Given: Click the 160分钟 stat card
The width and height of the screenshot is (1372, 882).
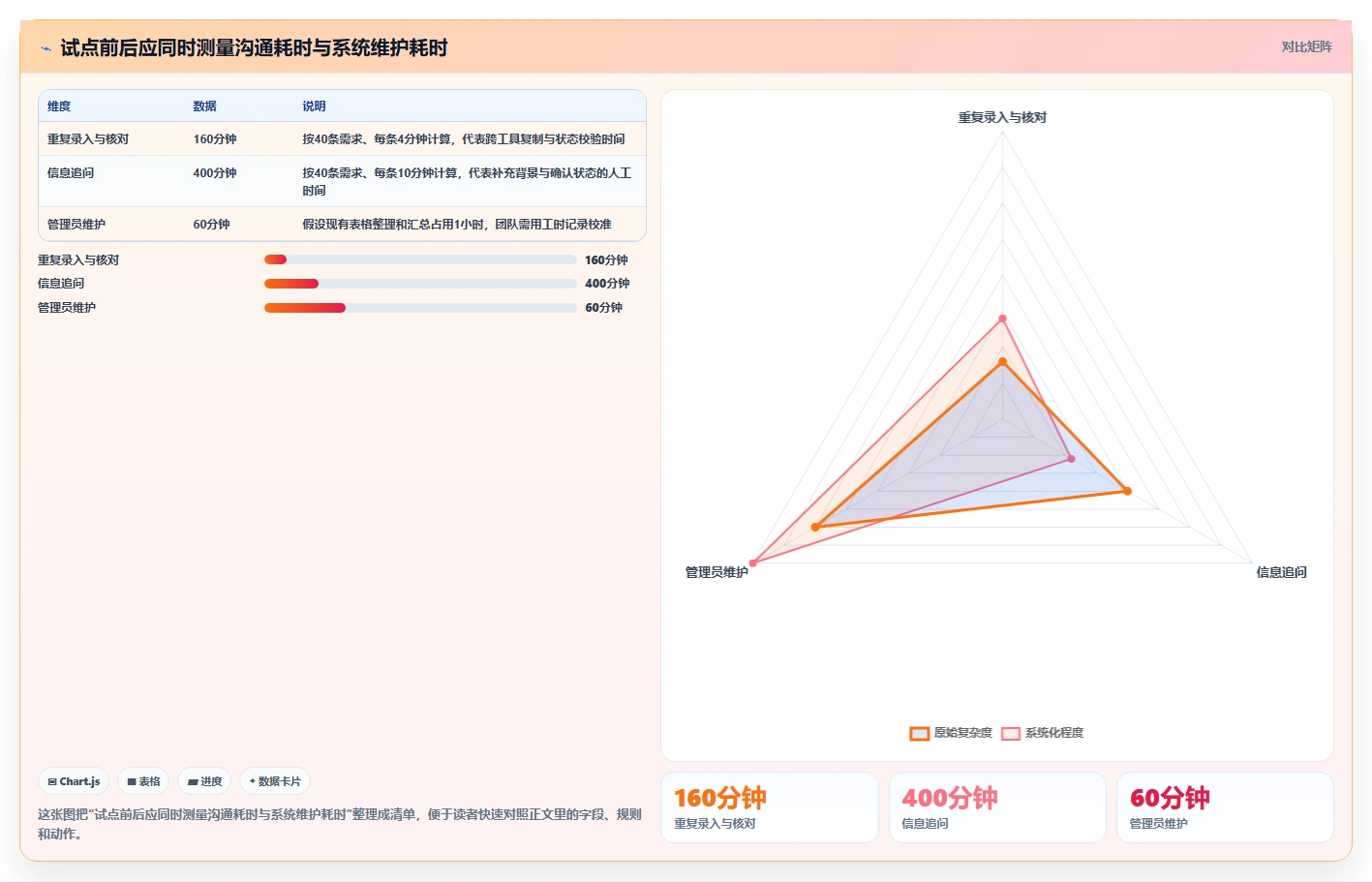Looking at the screenshot, I should [x=770, y=807].
